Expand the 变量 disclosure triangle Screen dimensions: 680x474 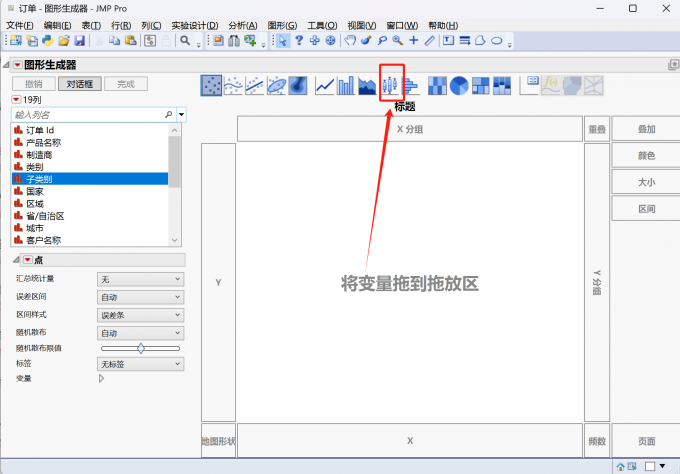tap(101, 378)
